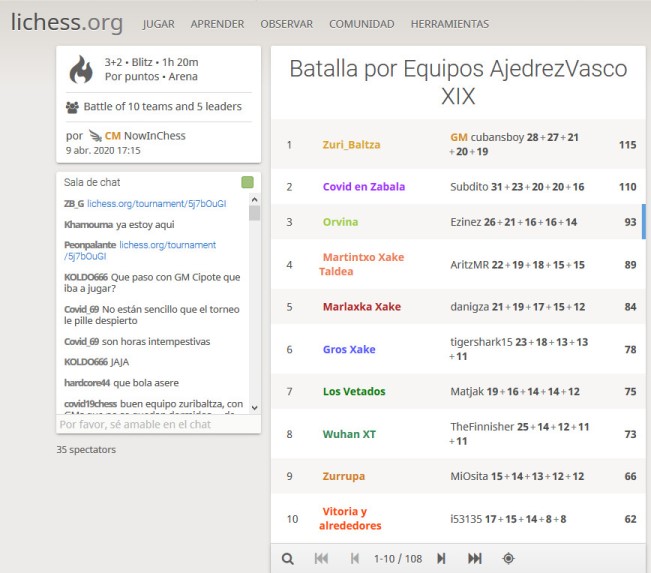This screenshot has height=573, width=651.
Task: Click the teams icon beside Battle of 10 teams
Action: 72,107
